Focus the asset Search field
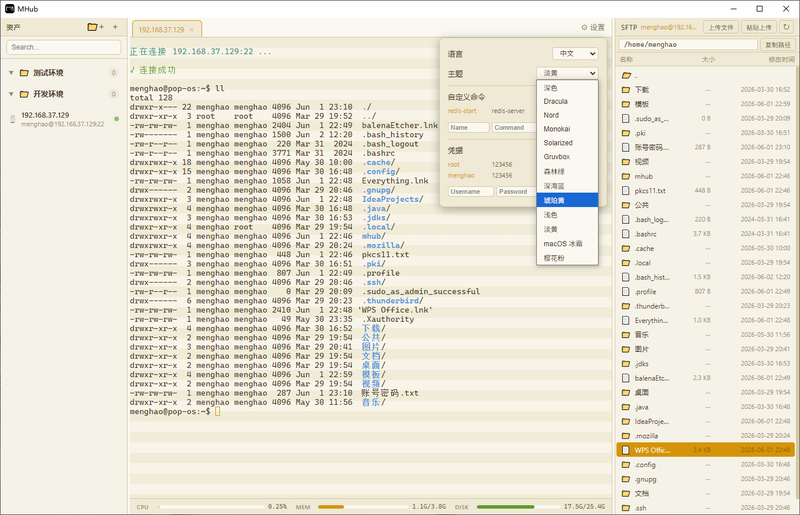The height and width of the screenshot is (515, 800). (64, 47)
